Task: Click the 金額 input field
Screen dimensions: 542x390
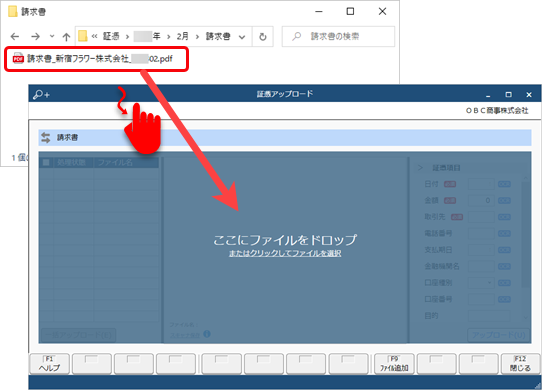Action: coord(482,200)
